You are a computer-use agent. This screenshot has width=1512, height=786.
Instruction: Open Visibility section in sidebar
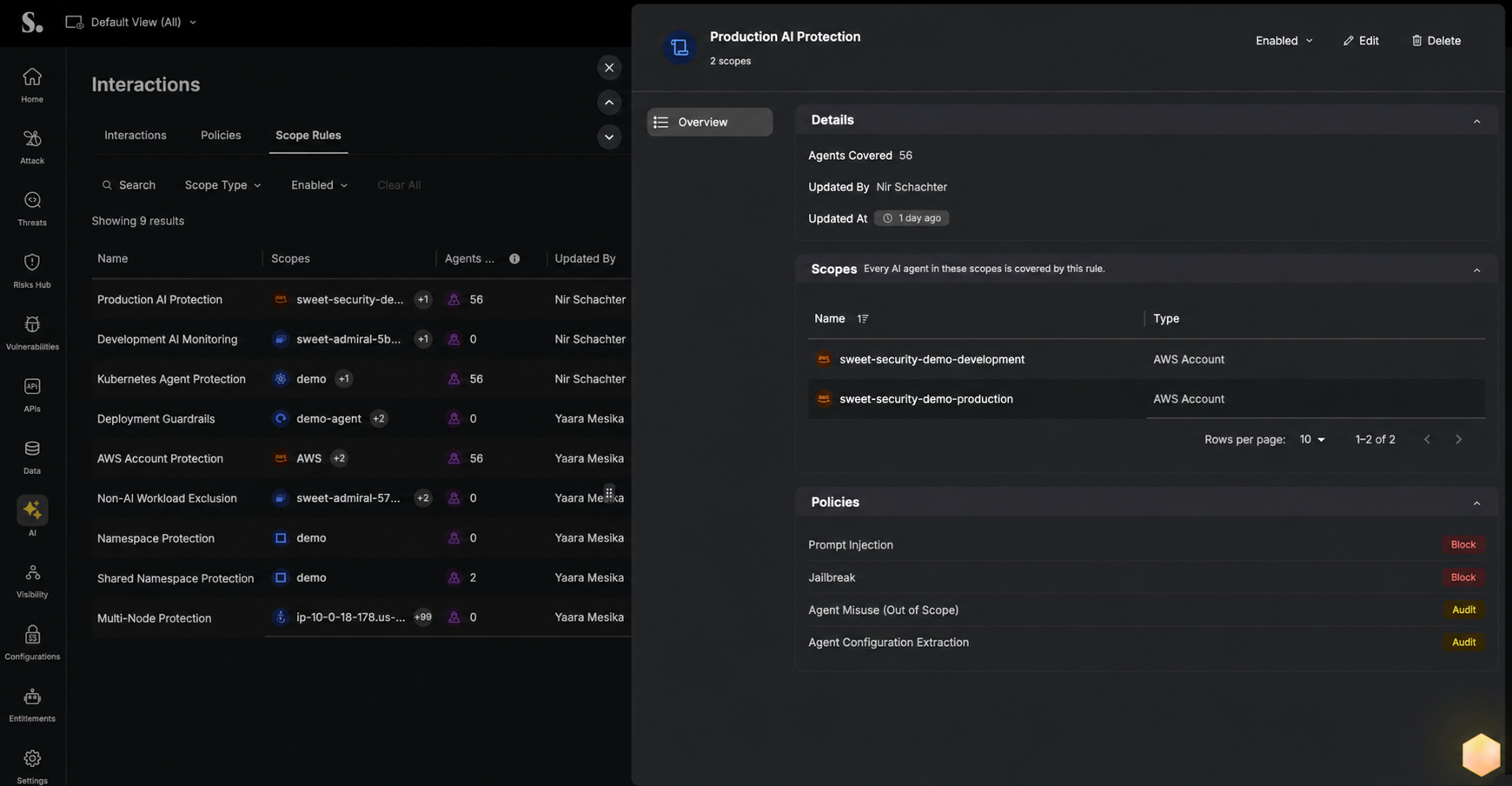[x=32, y=581]
